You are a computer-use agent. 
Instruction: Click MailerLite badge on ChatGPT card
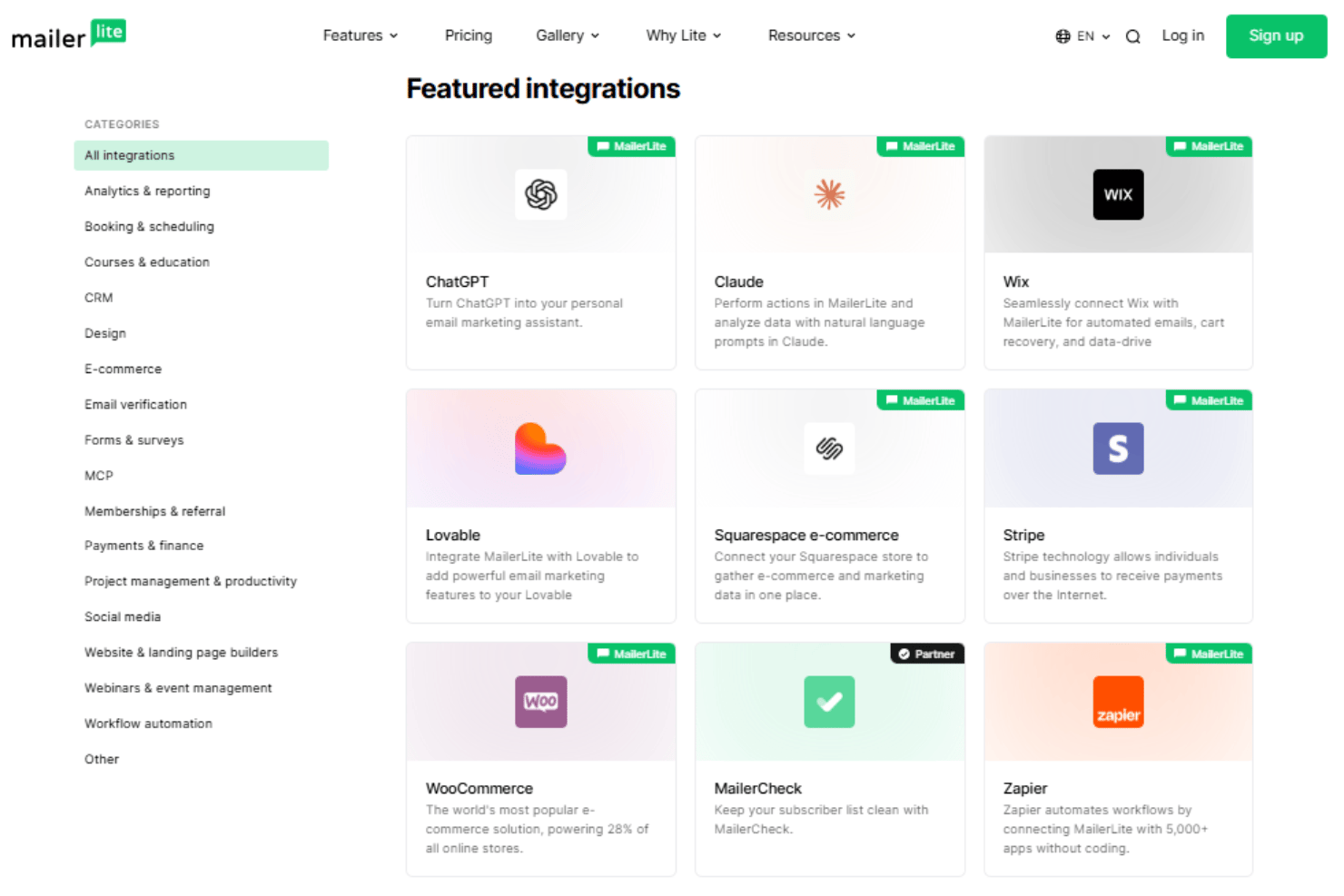click(631, 146)
